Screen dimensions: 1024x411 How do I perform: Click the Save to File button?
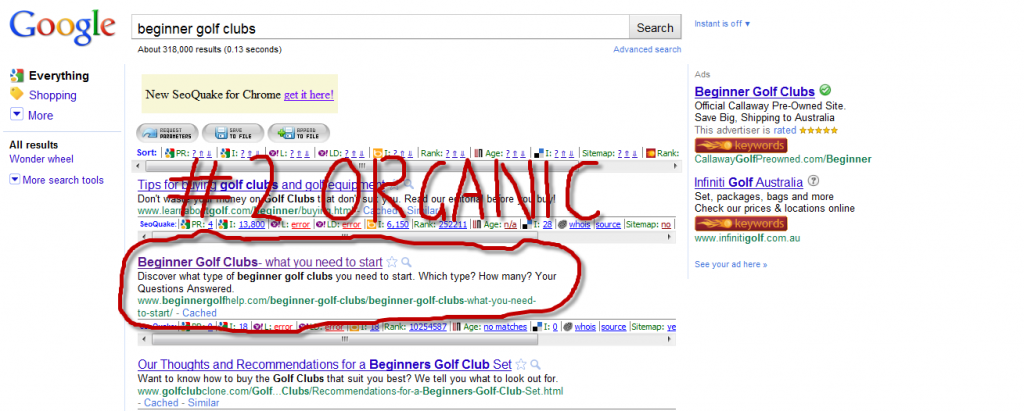tap(233, 133)
